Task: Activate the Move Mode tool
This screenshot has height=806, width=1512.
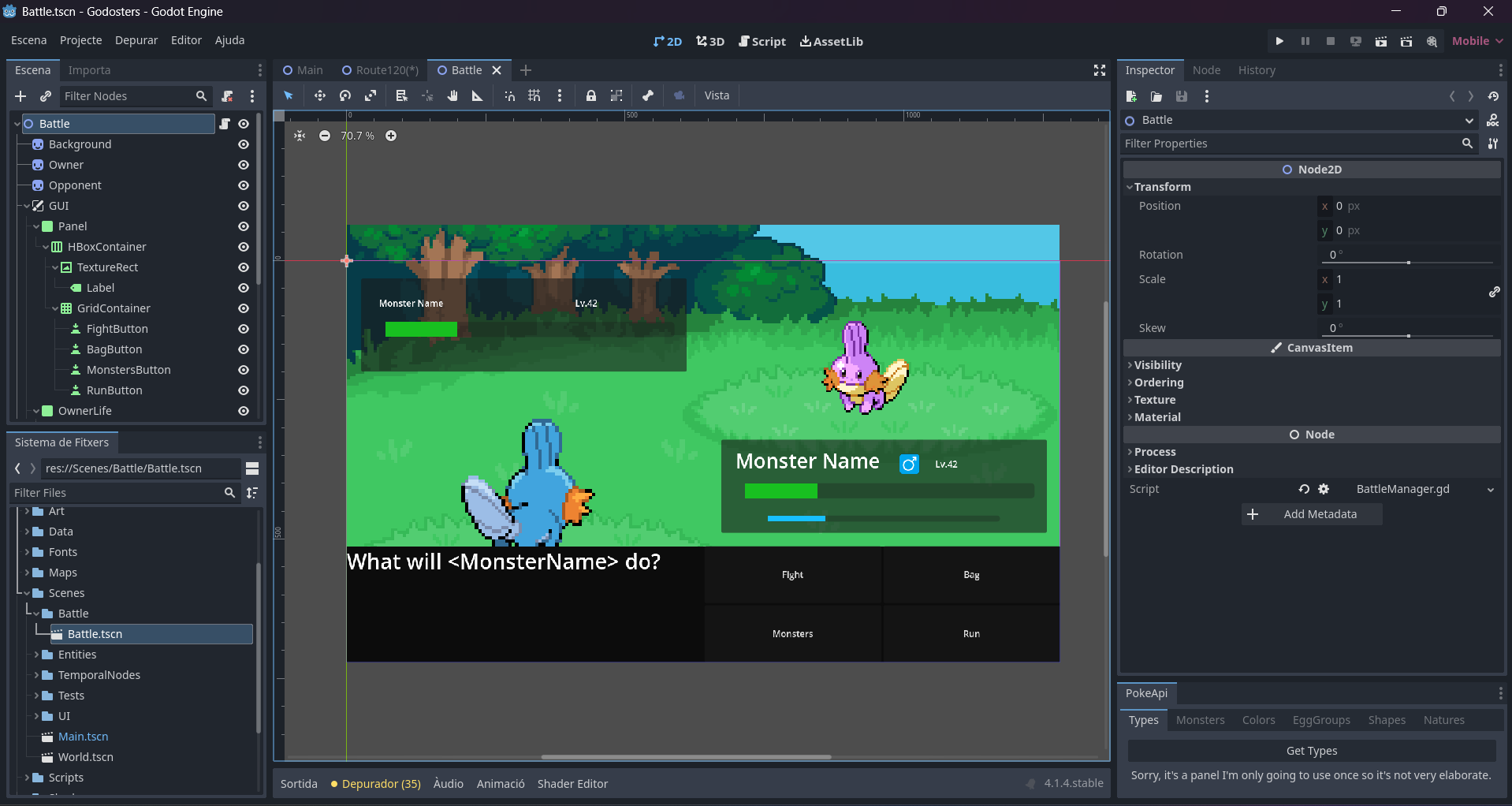Action: tap(320, 95)
